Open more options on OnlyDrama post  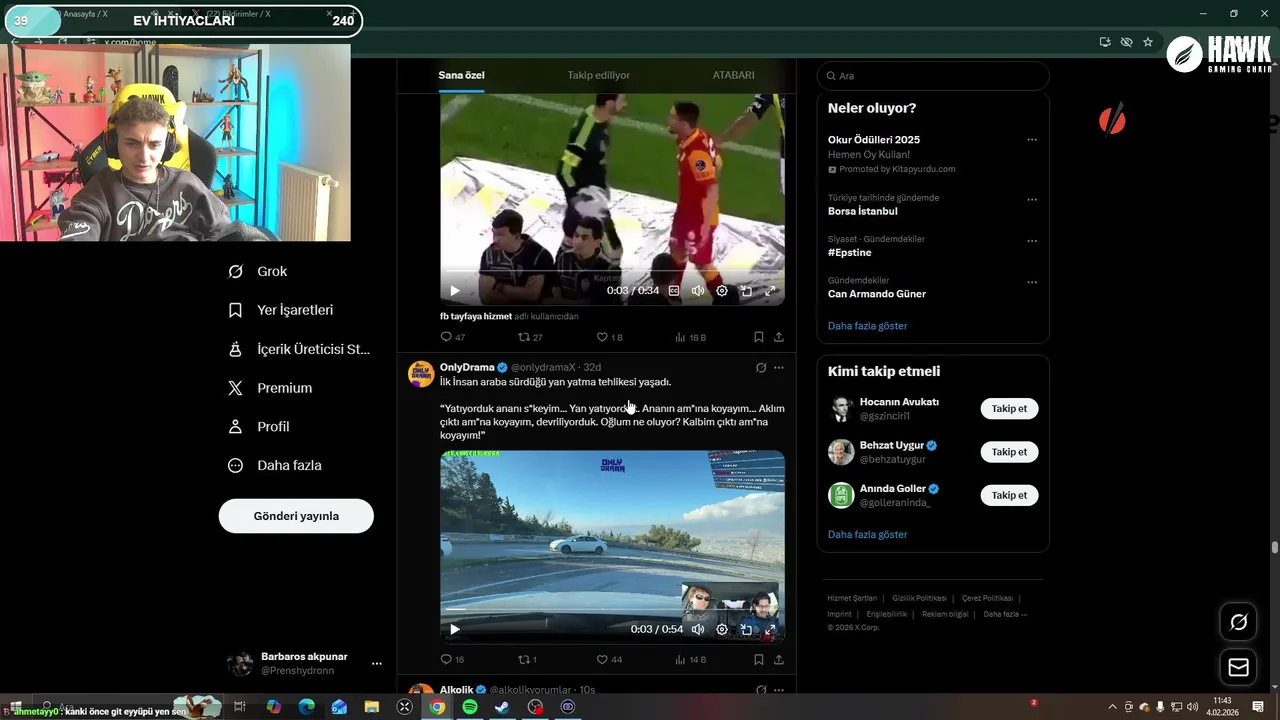[x=779, y=367]
